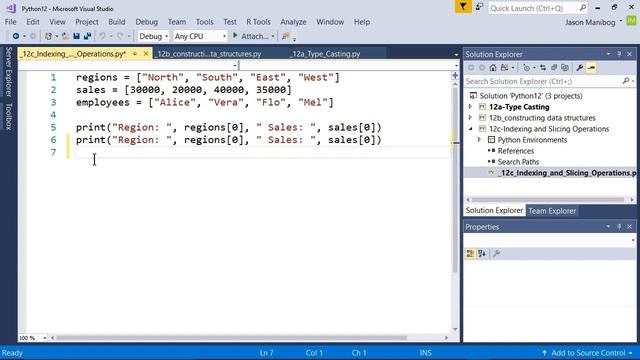Screen dimensions: 640x360
Task: Collapse the 12c-Indexing and Slicing Operations project
Action: [471, 129]
